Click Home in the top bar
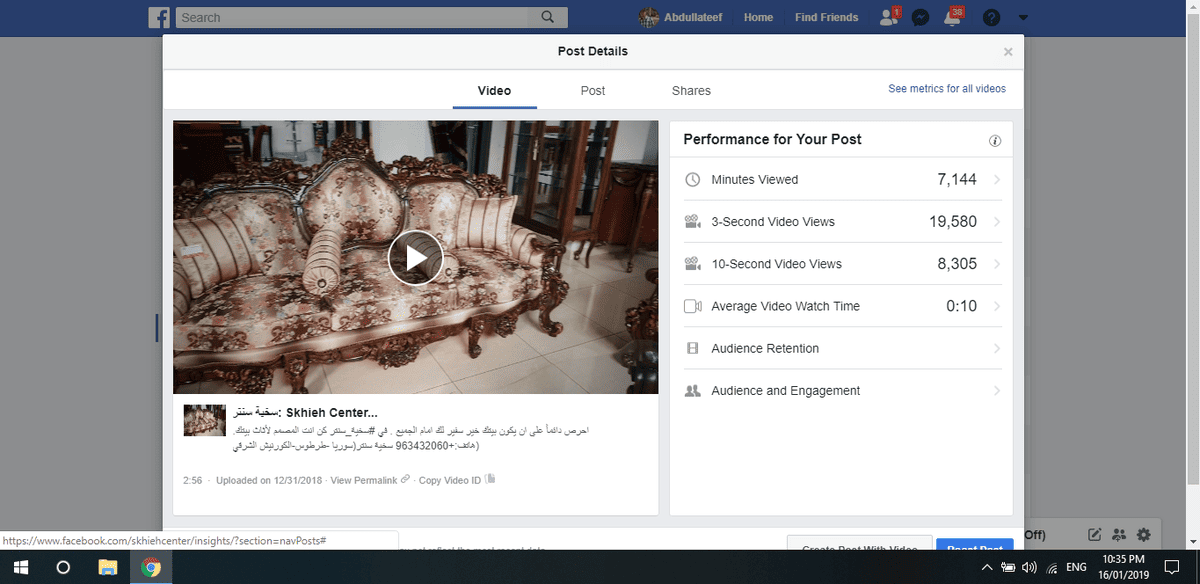This screenshot has height=584, width=1200. click(759, 17)
